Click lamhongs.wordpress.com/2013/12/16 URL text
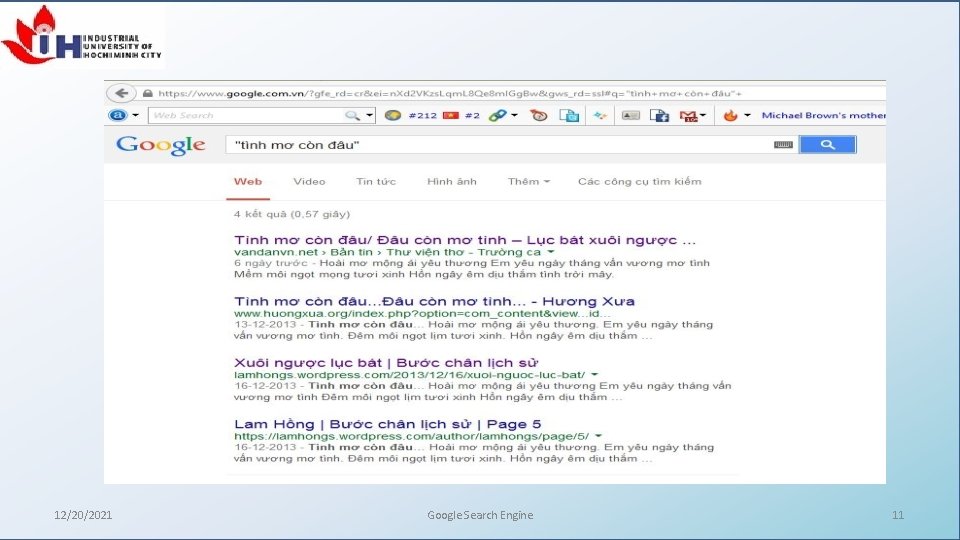Viewport: 960px width, 540px height. click(x=409, y=375)
